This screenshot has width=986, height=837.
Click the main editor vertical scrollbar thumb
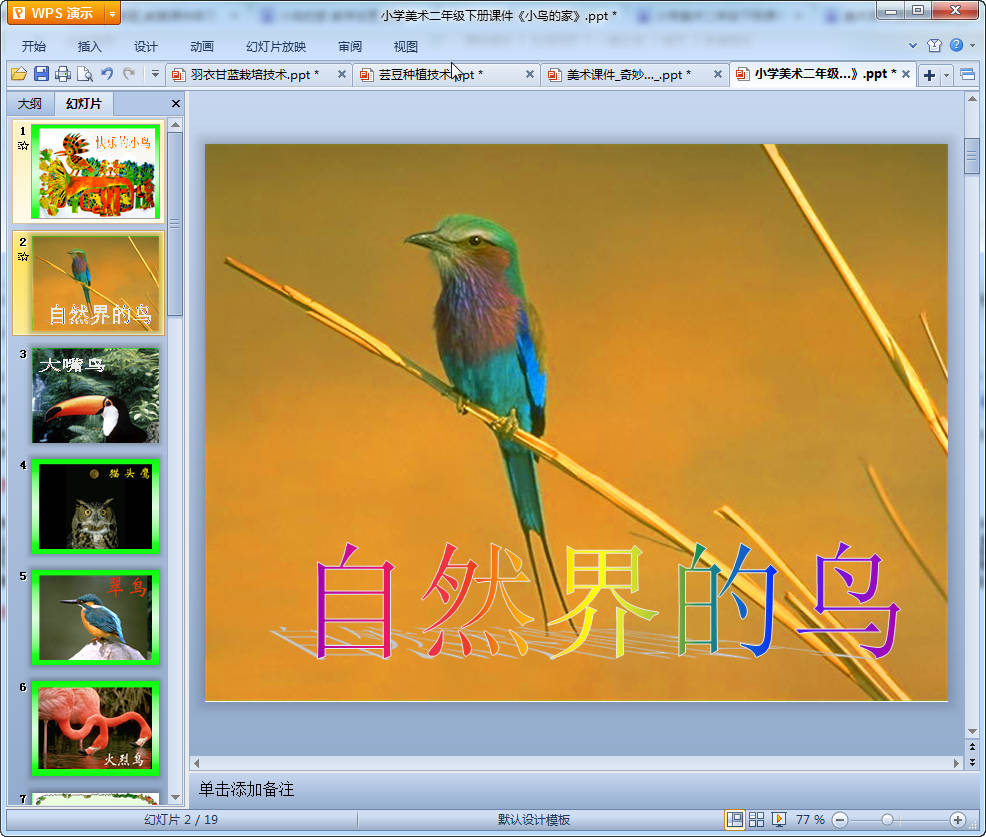pos(972,155)
